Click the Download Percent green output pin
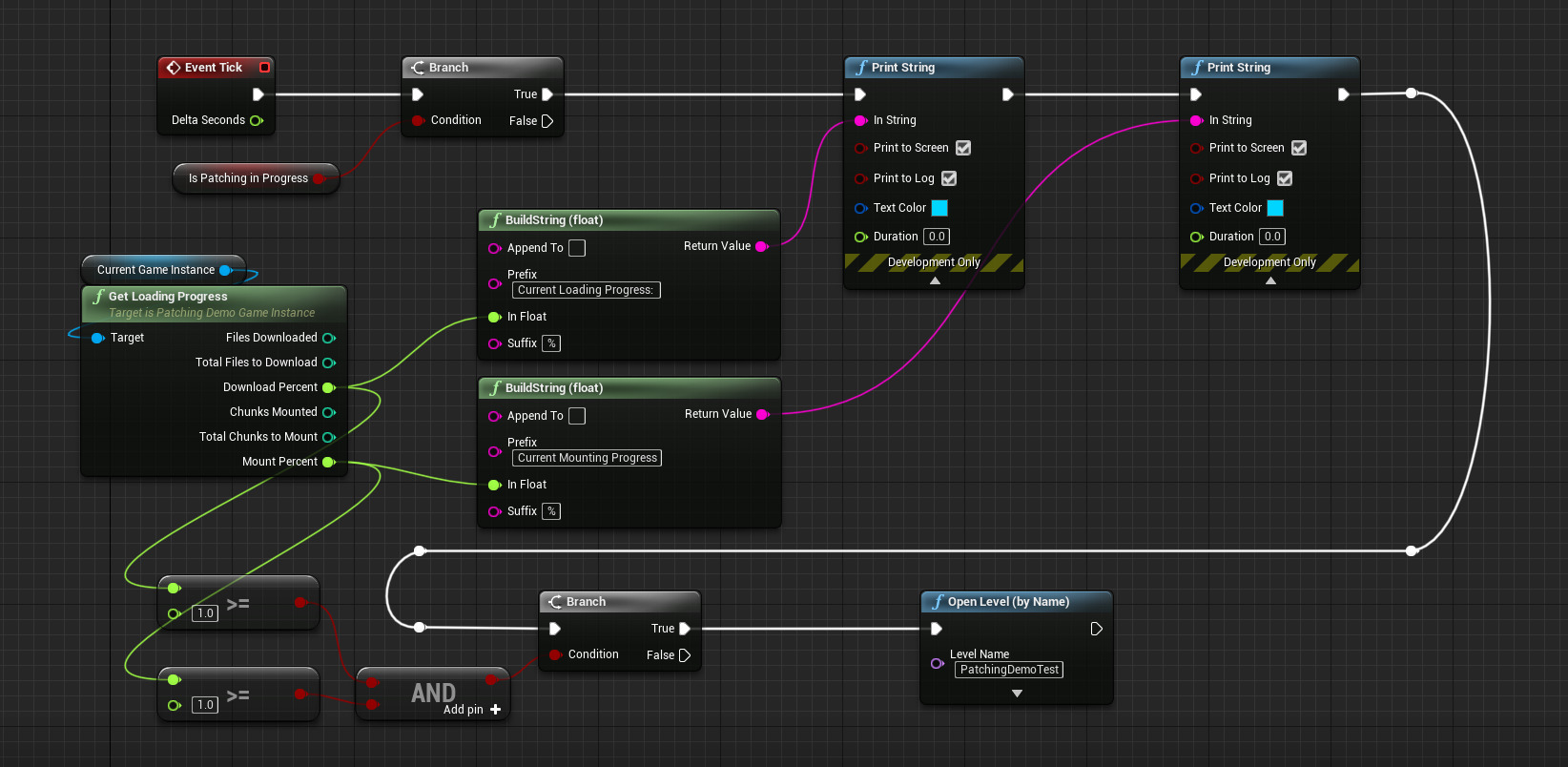 click(328, 387)
